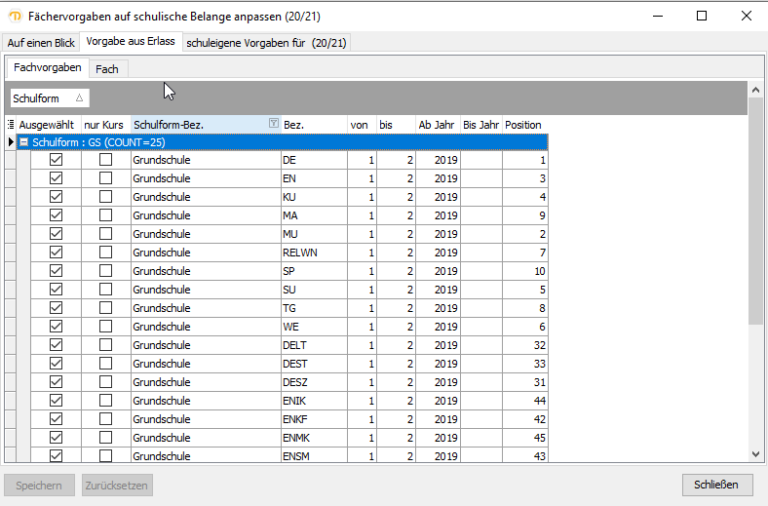Viewport: 768px width, 506px height.
Task: Select the Bez. cell containing RELWN
Action: tap(312, 253)
